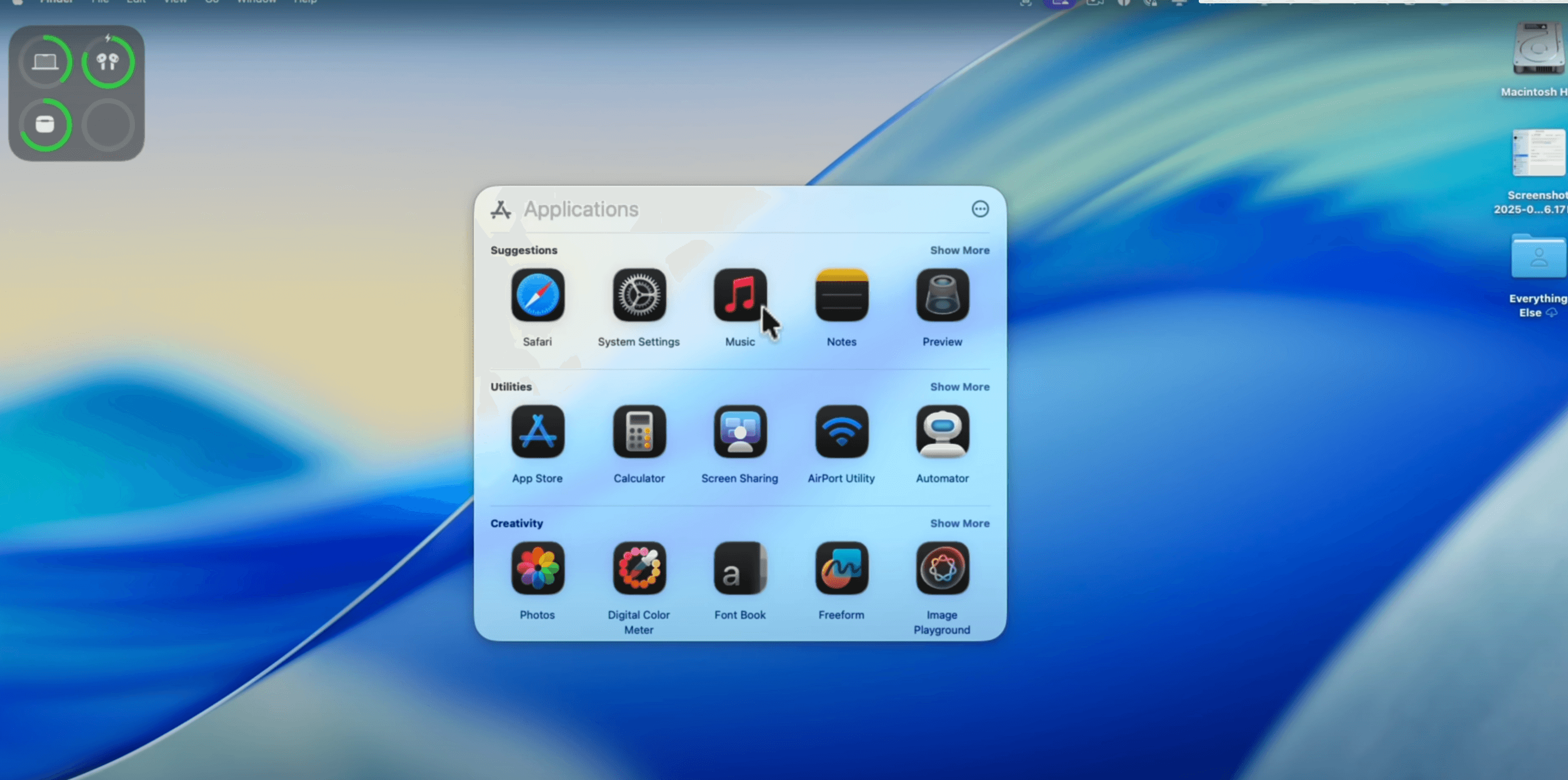Select the Notes app
The image size is (1568, 780).
coord(841,298)
